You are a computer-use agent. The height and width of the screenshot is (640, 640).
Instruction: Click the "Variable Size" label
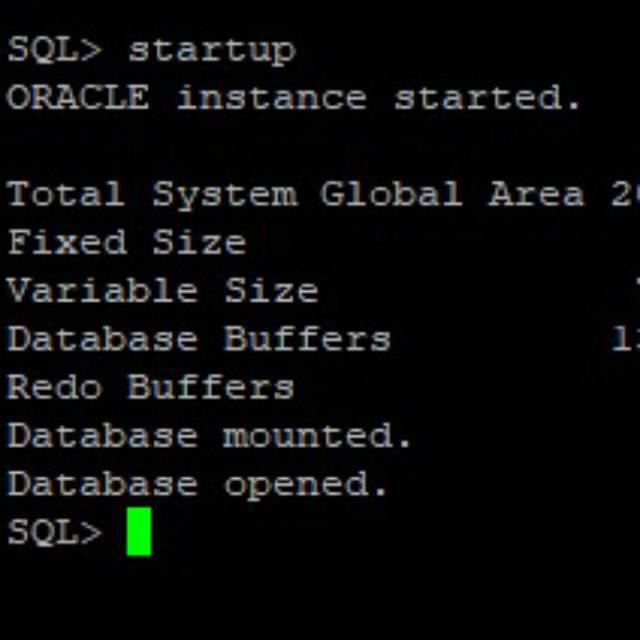click(162, 290)
